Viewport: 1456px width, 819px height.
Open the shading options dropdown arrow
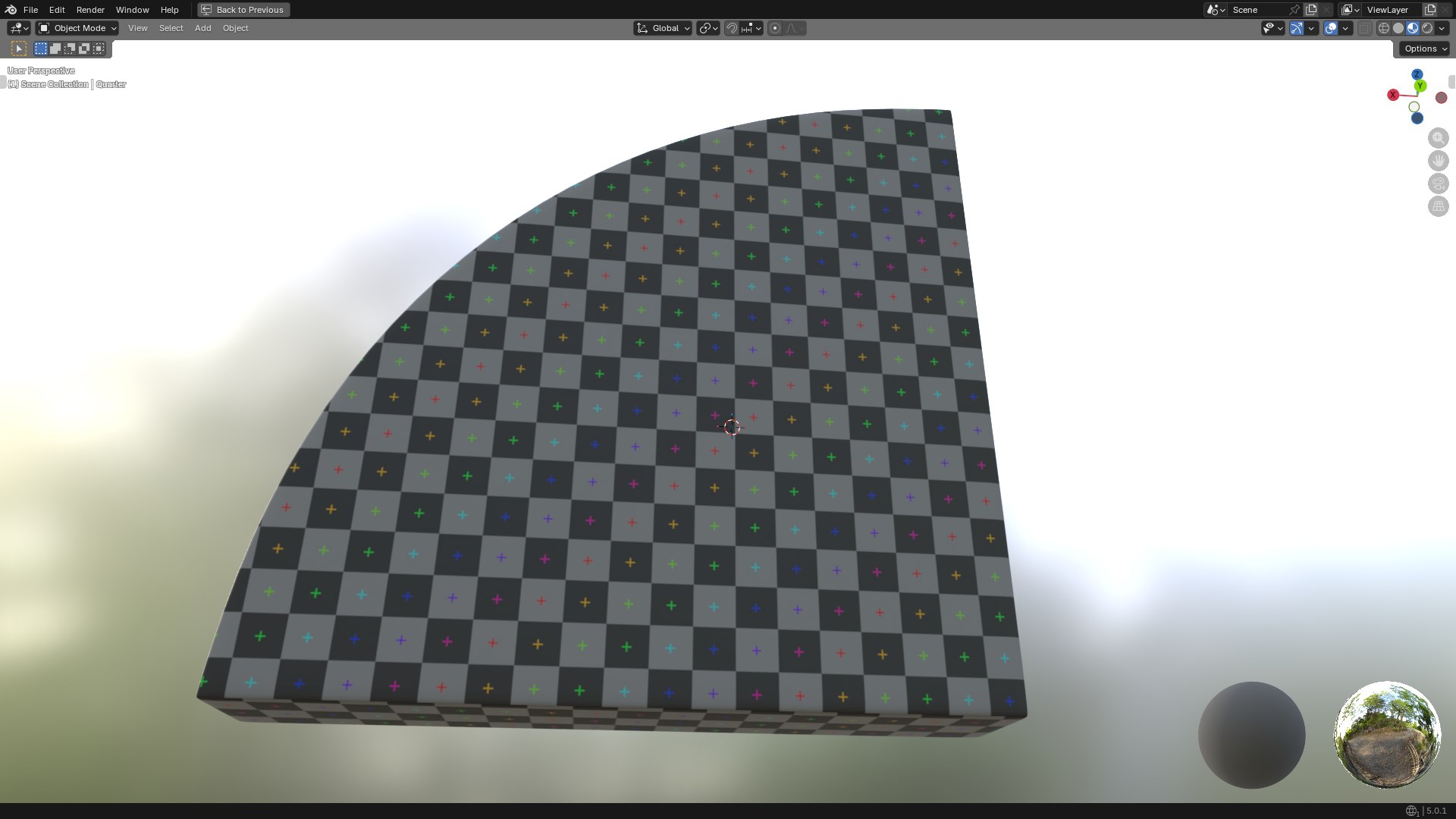[x=1442, y=28]
